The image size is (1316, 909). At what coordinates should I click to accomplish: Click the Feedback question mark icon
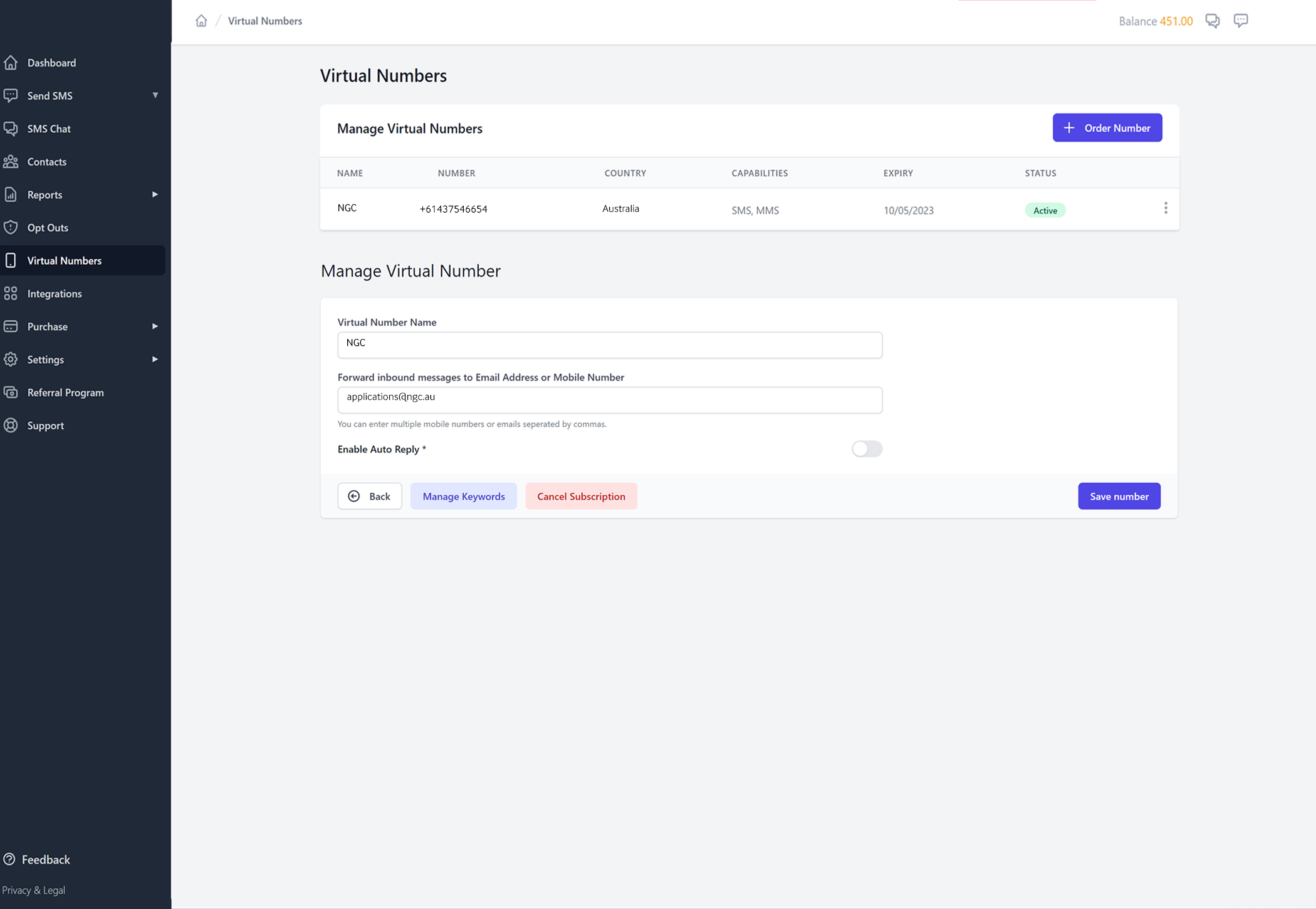(x=9, y=859)
